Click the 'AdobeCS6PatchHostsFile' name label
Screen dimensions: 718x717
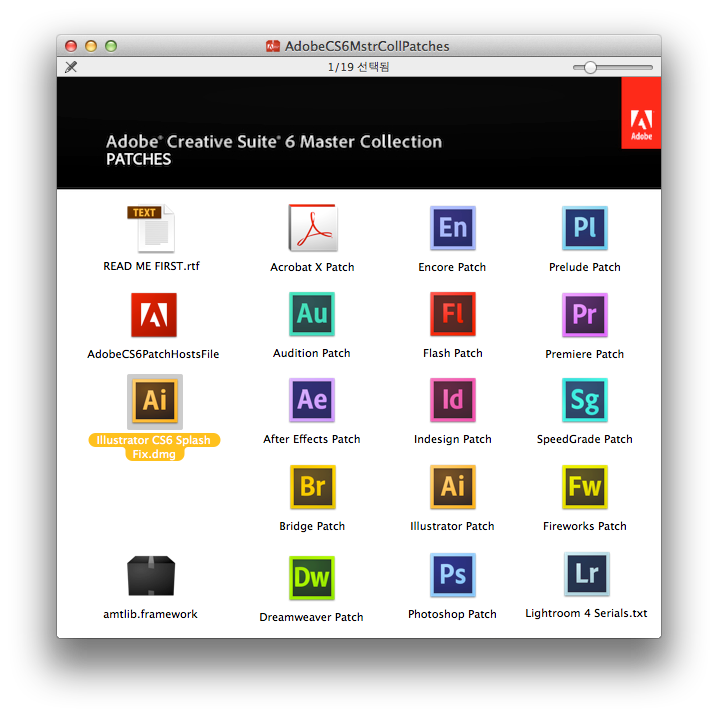pyautogui.click(x=153, y=354)
